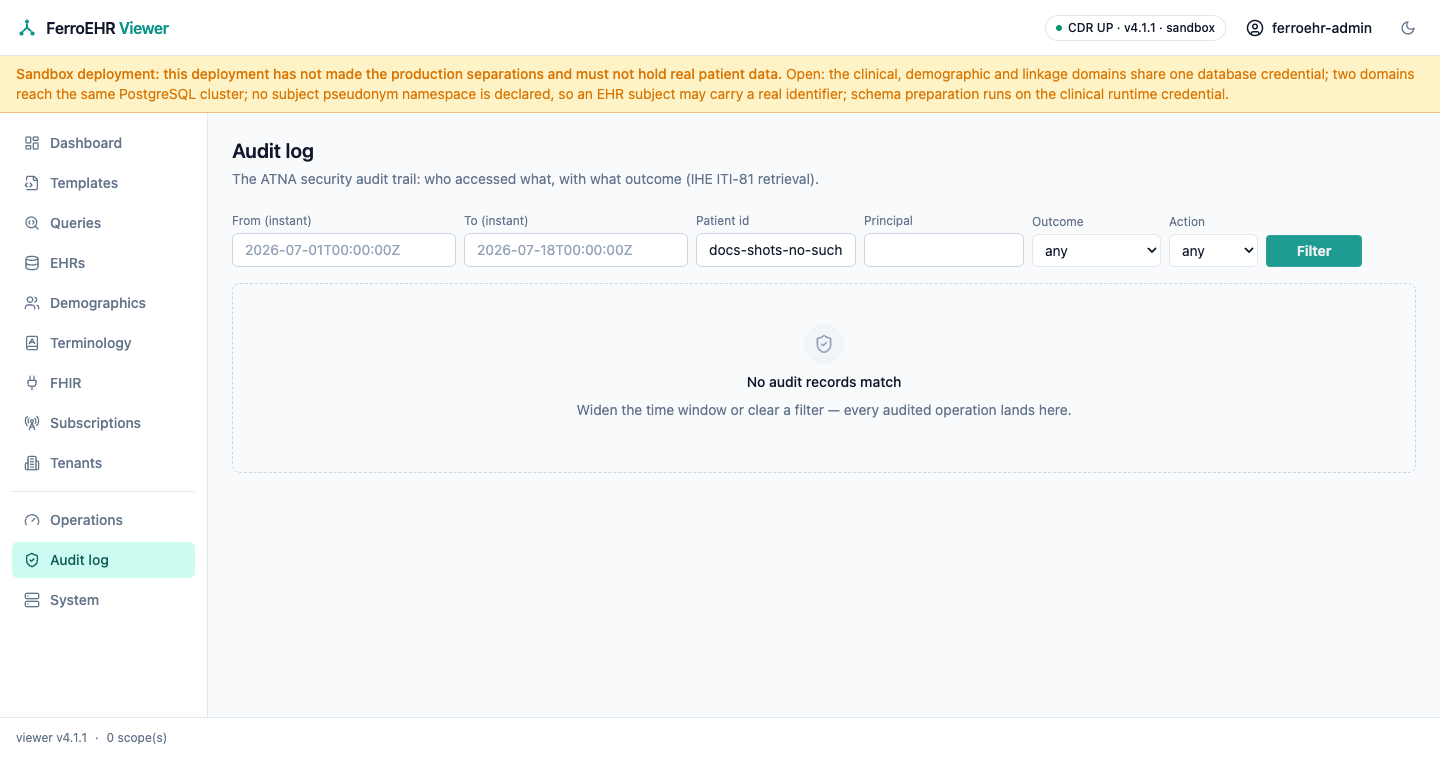
Task: Click the FHIR plug icon
Action: [x=32, y=383]
